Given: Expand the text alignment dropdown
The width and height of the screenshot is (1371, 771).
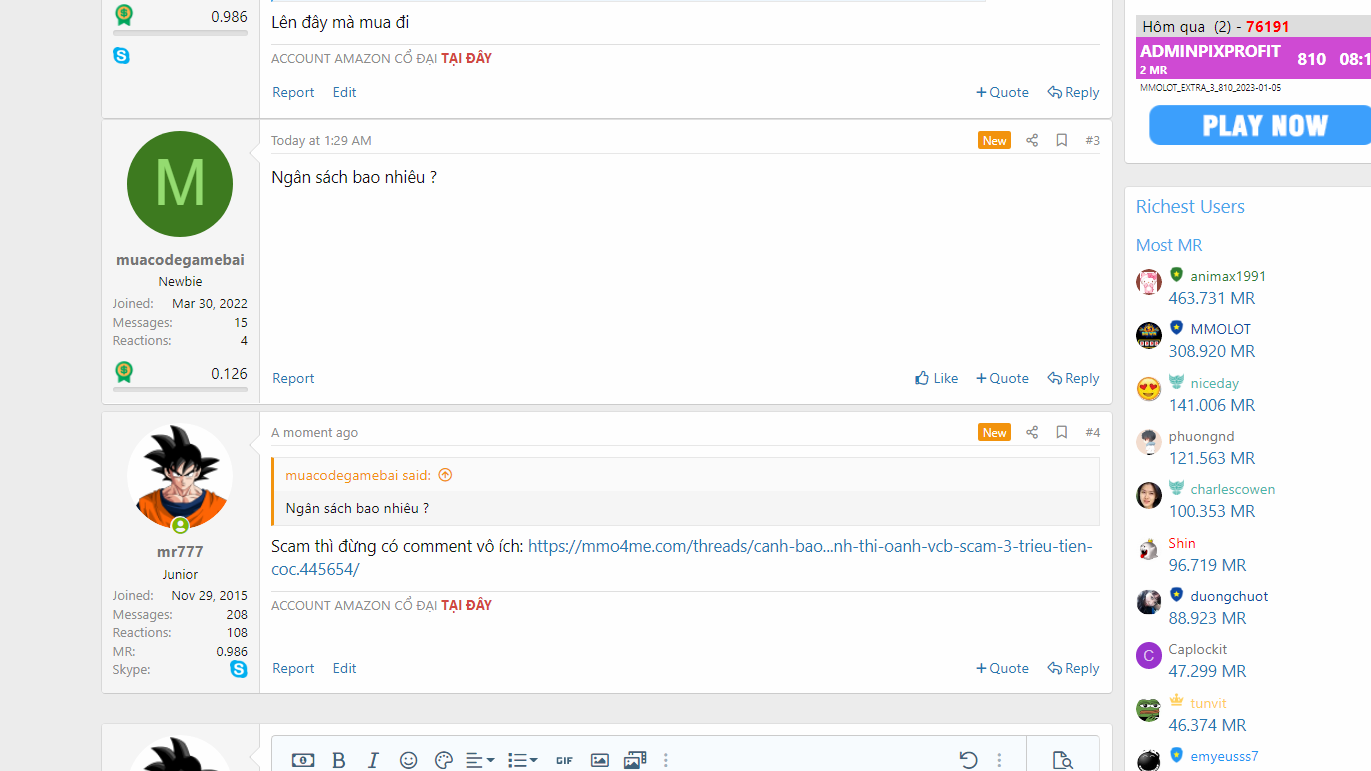Looking at the screenshot, I should (x=480, y=760).
